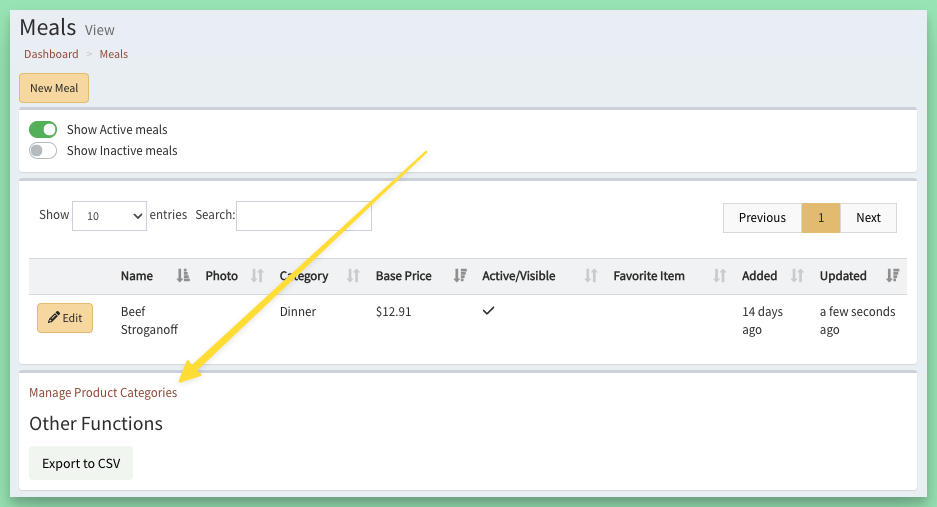Click the Dinner category cell
Viewport: 937px width, 507px height.
tap(298, 311)
